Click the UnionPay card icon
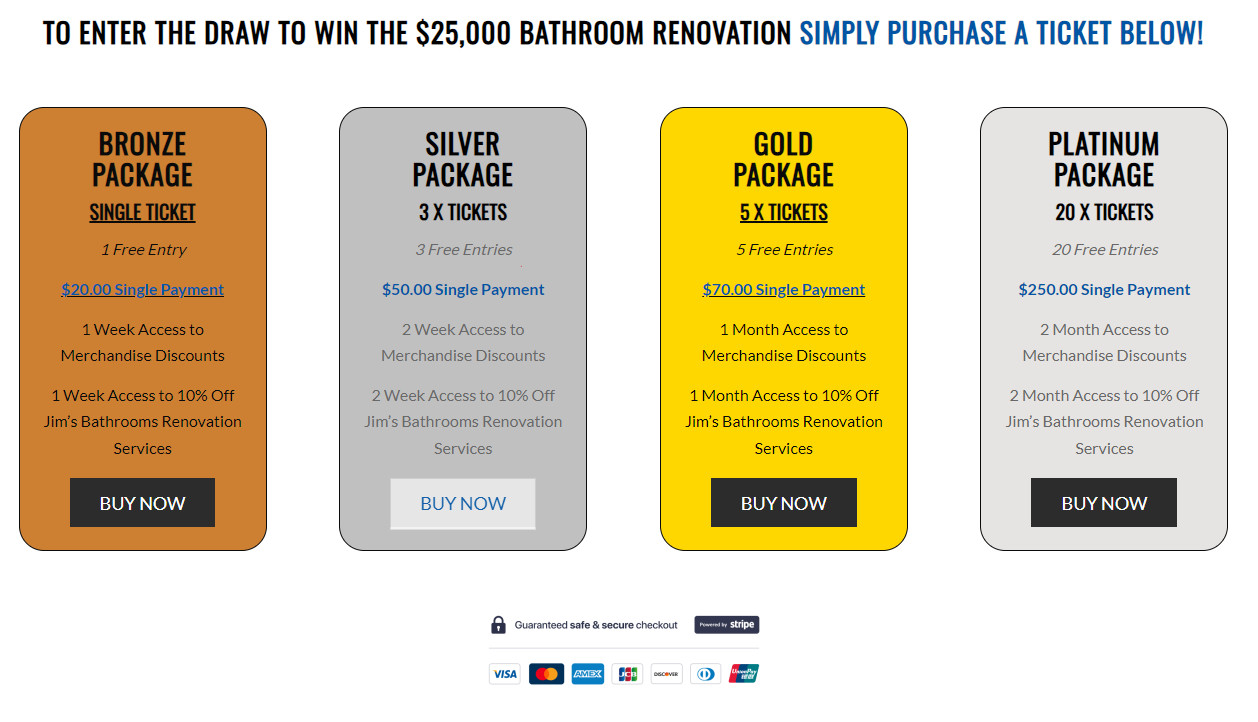The image size is (1258, 722). 744,674
